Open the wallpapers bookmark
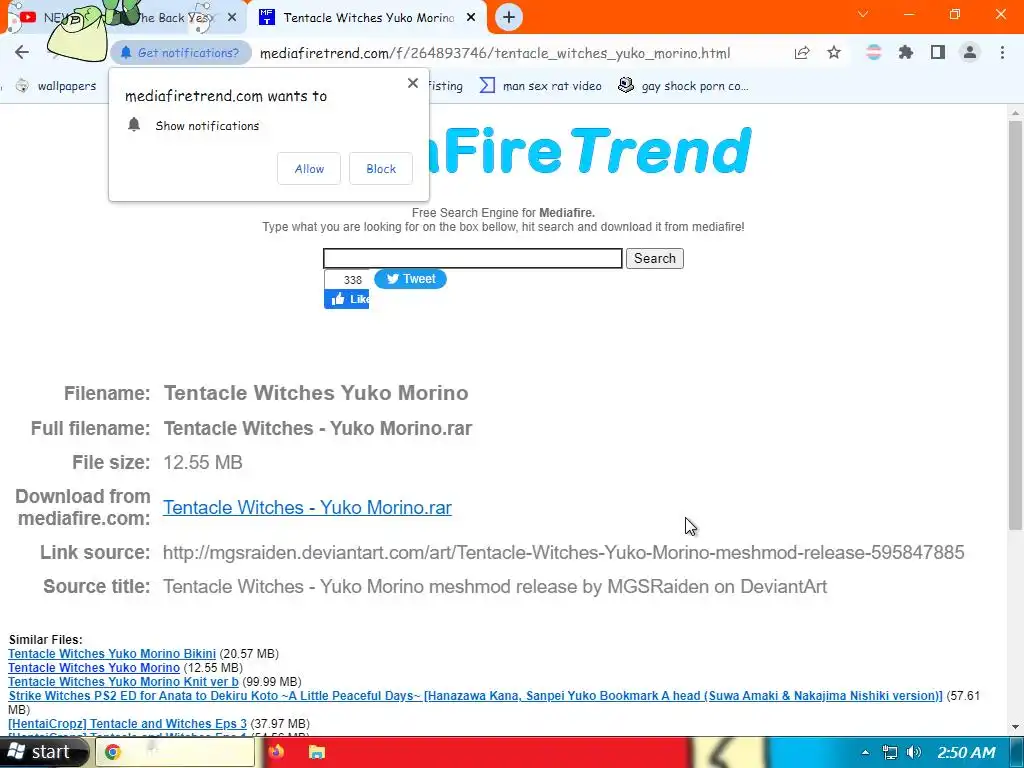Image resolution: width=1024 pixels, height=768 pixels. tap(56, 86)
